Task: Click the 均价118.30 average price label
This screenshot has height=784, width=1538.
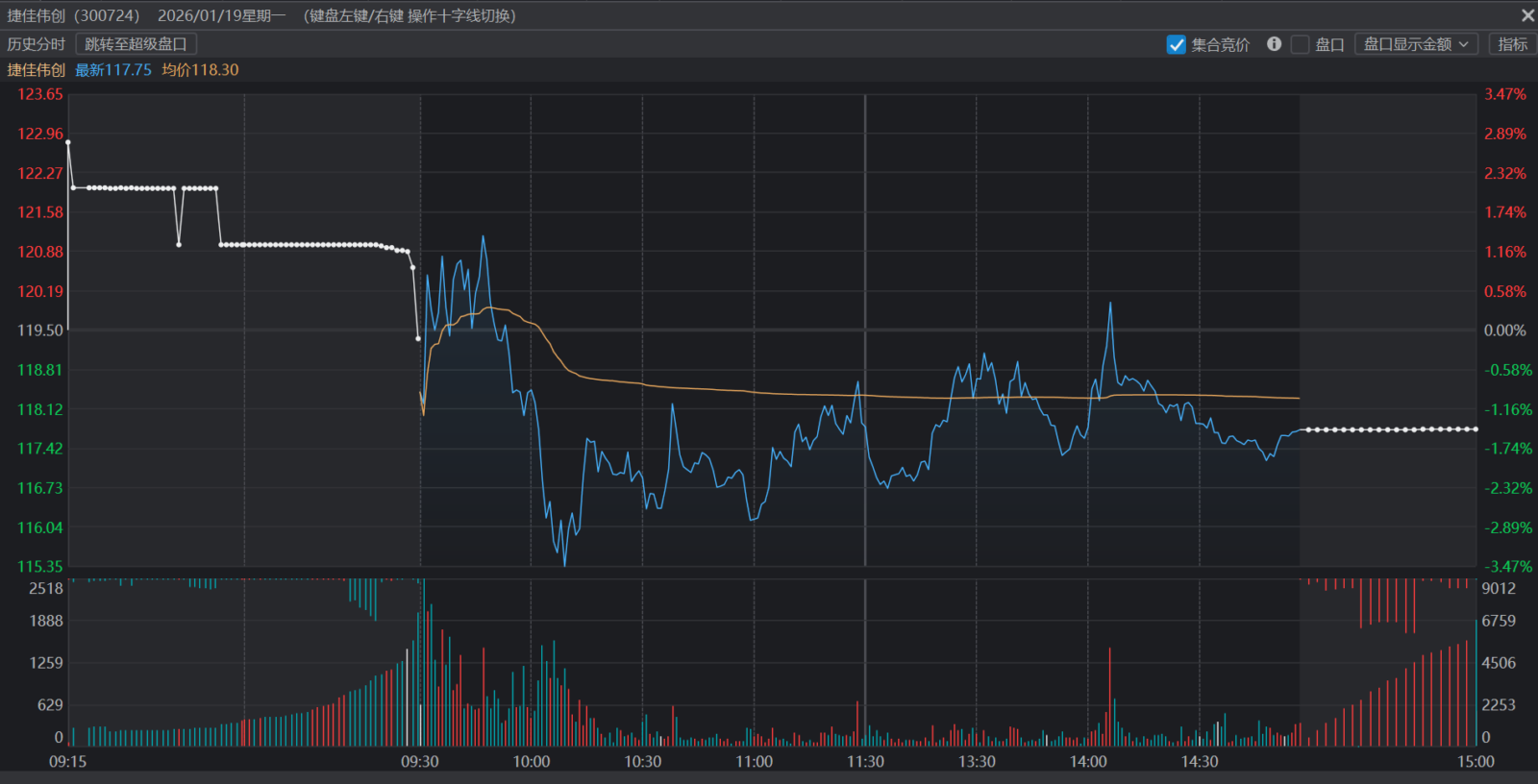Action: click(200, 70)
